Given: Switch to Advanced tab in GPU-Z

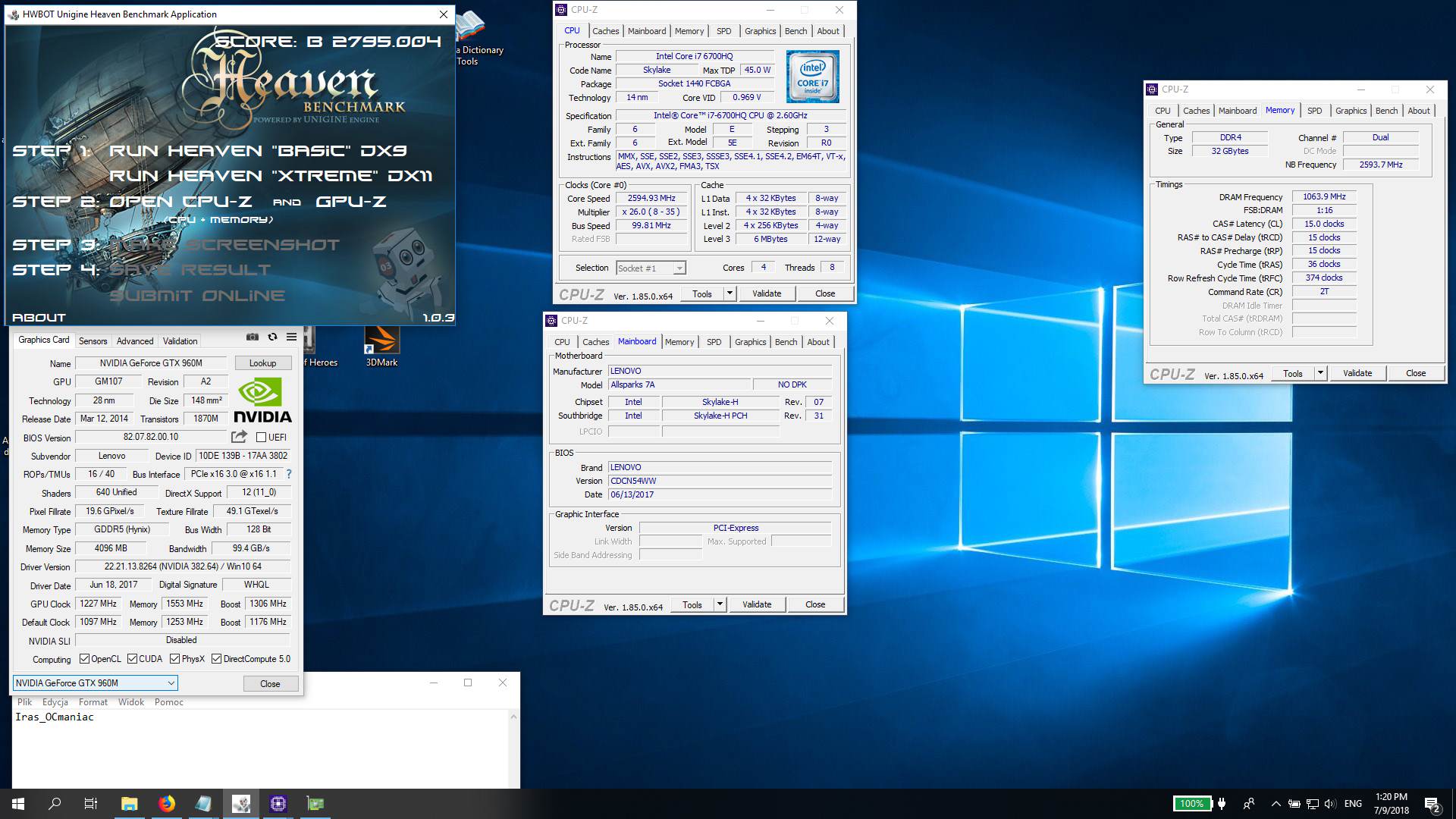Looking at the screenshot, I should coord(135,341).
